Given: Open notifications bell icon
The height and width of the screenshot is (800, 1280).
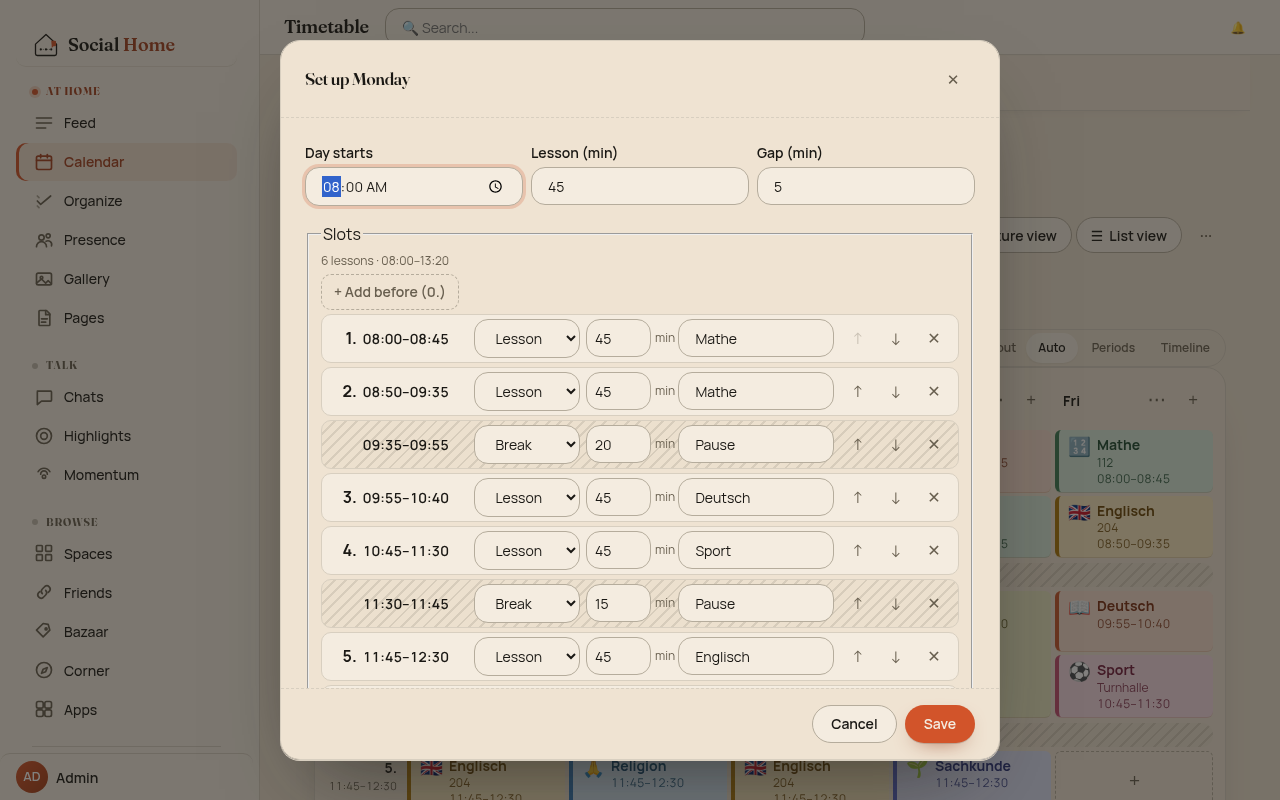Looking at the screenshot, I should [1238, 28].
